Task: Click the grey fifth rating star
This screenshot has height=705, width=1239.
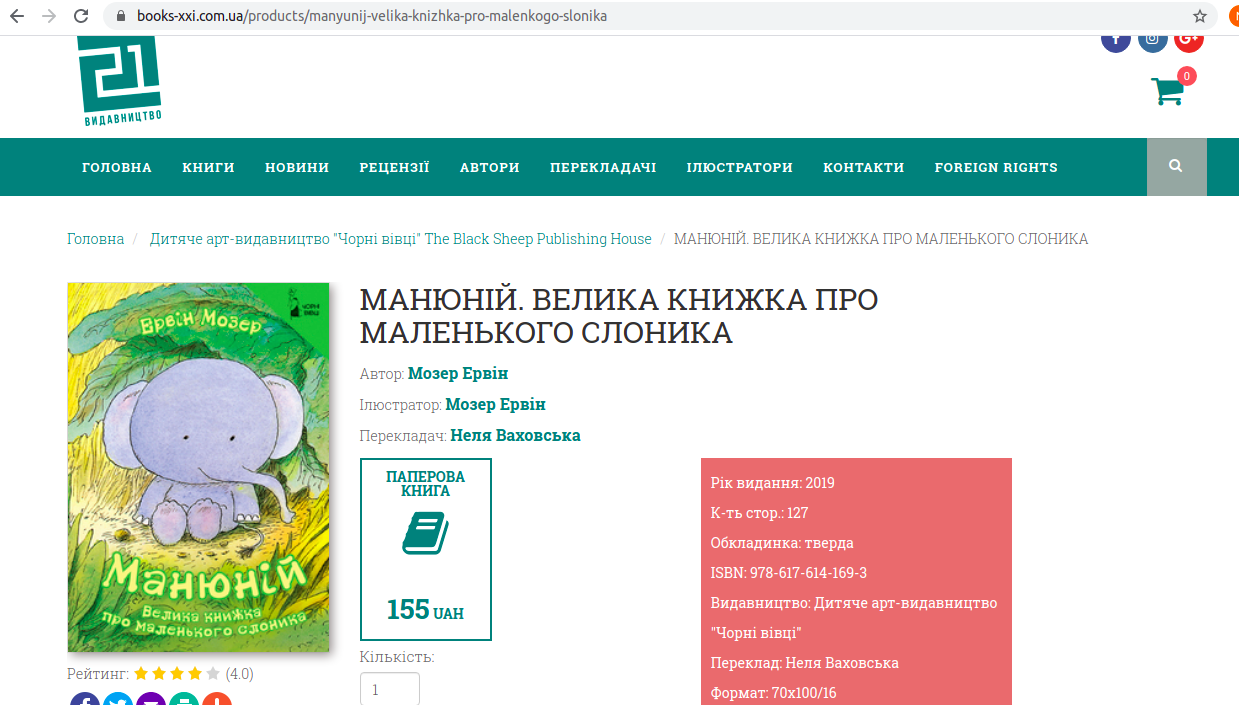Action: (212, 674)
